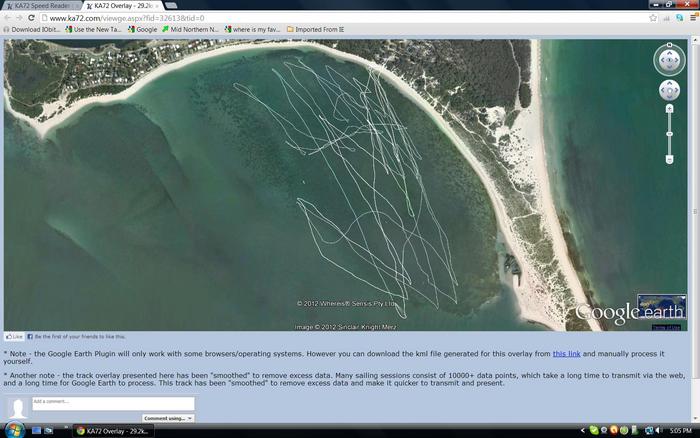700x438 pixels.
Task: Click the zoom out minus button
Action: [x=669, y=159]
